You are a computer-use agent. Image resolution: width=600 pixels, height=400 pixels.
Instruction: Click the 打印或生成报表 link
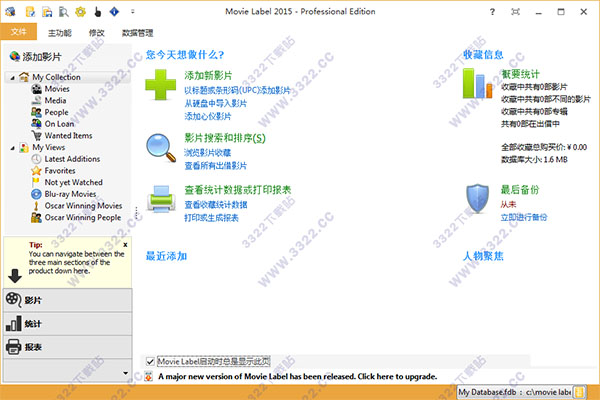coord(212,218)
